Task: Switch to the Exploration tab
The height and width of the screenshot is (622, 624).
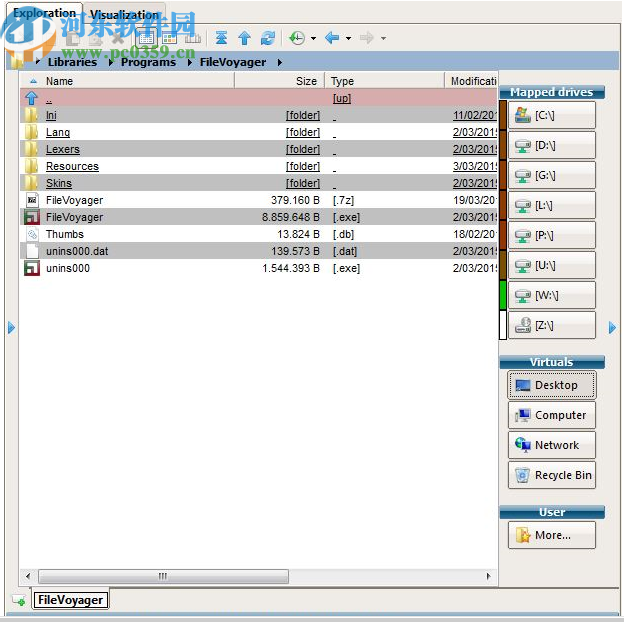Action: pyautogui.click(x=44, y=13)
